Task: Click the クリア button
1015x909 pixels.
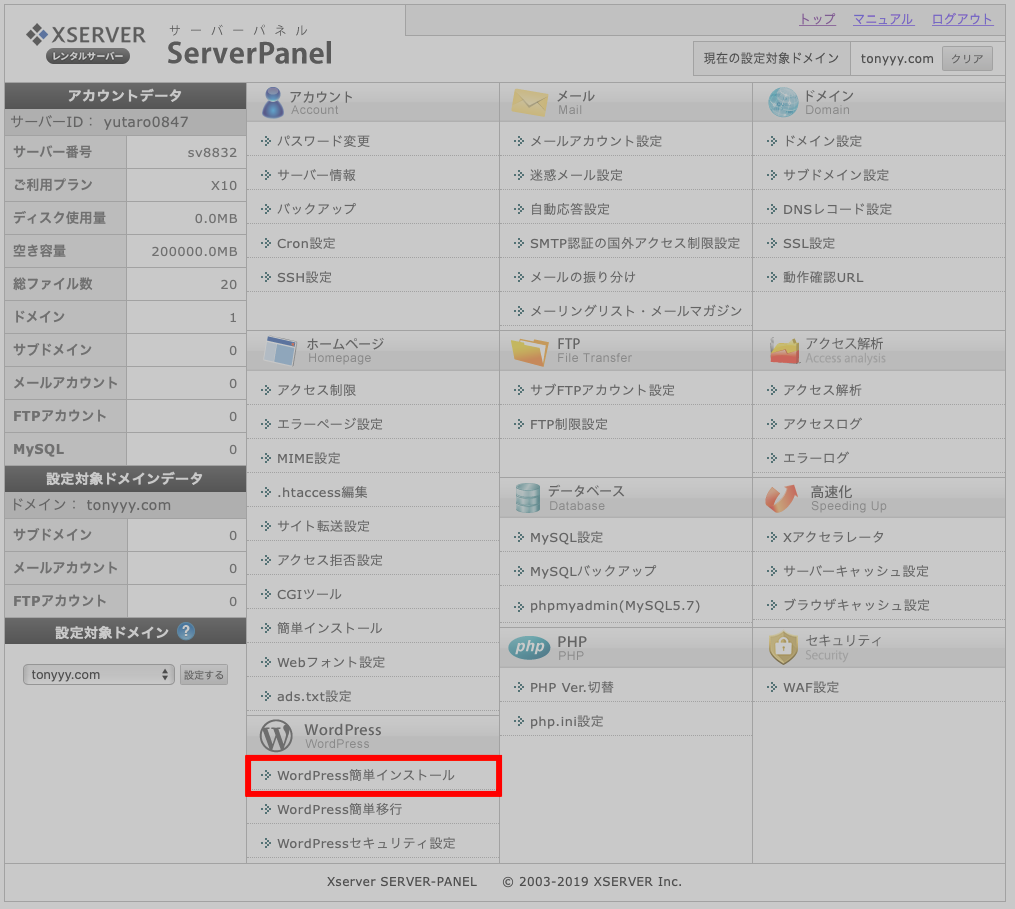Action: click(966, 58)
